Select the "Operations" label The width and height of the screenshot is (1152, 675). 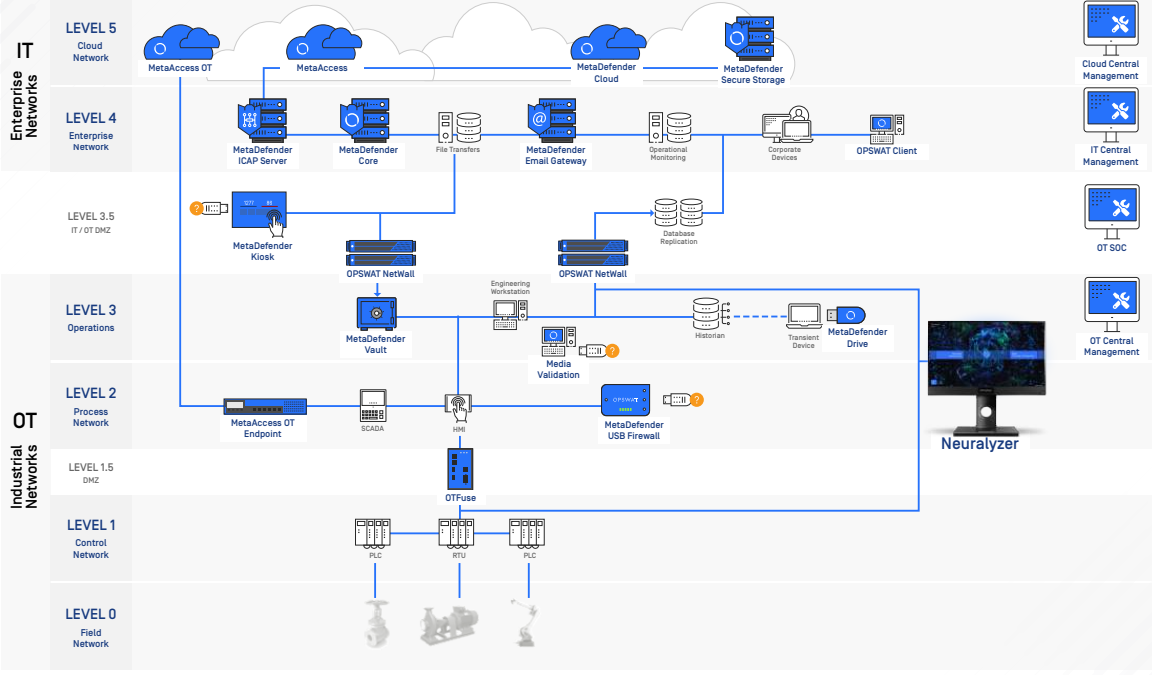(91, 328)
